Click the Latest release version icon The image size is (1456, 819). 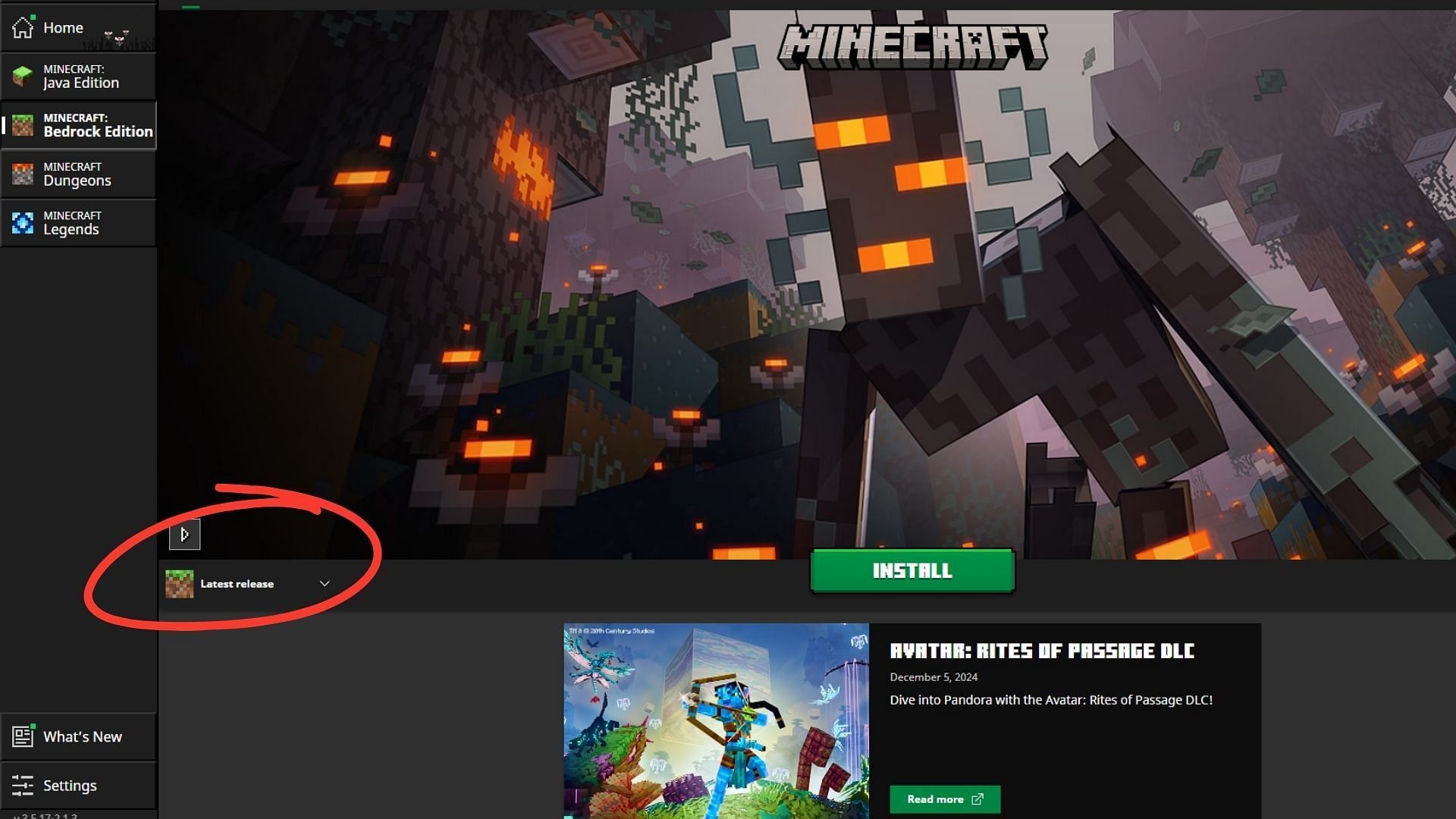tap(178, 582)
